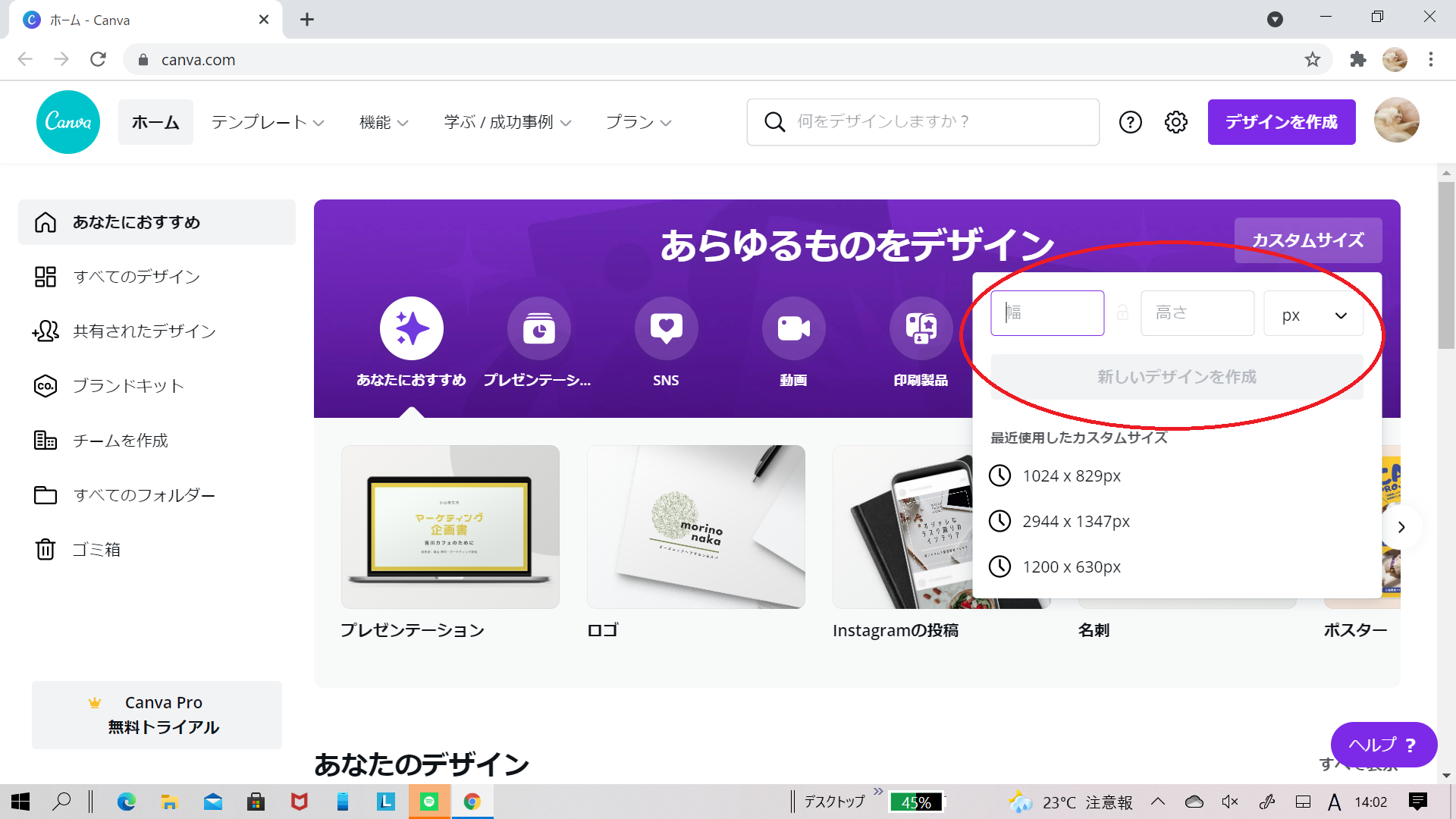Open Windows Start menu

click(x=20, y=802)
